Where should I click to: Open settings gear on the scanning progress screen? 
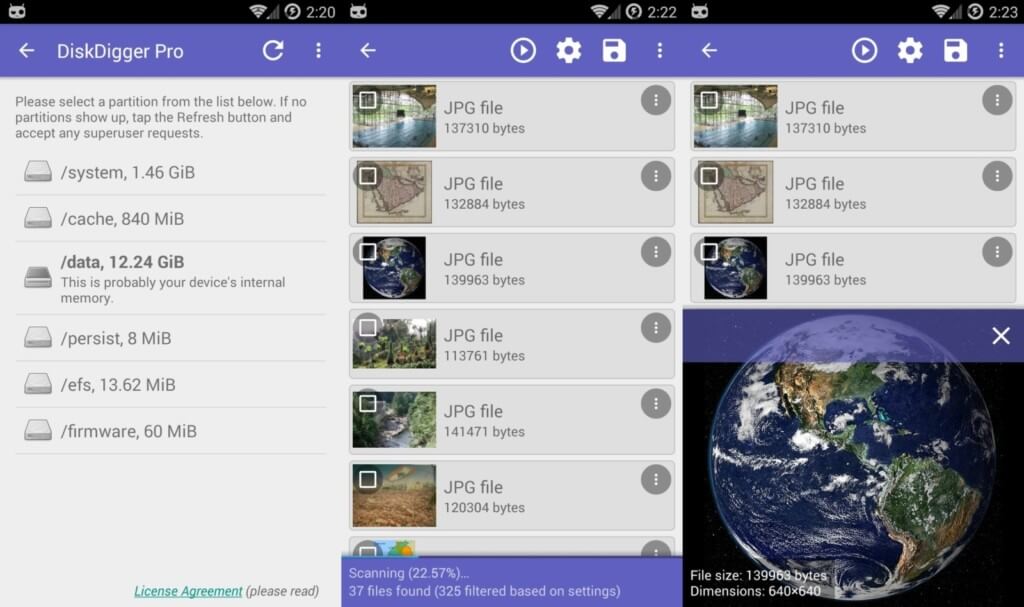[568, 51]
